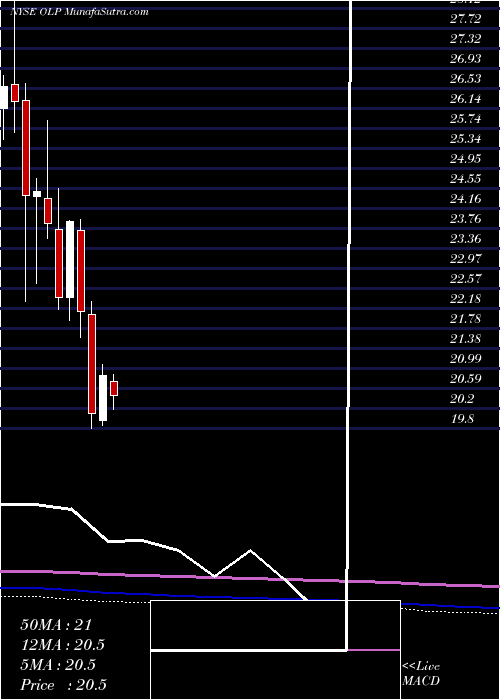Select the large white candlestick near 23.36

click(70, 259)
